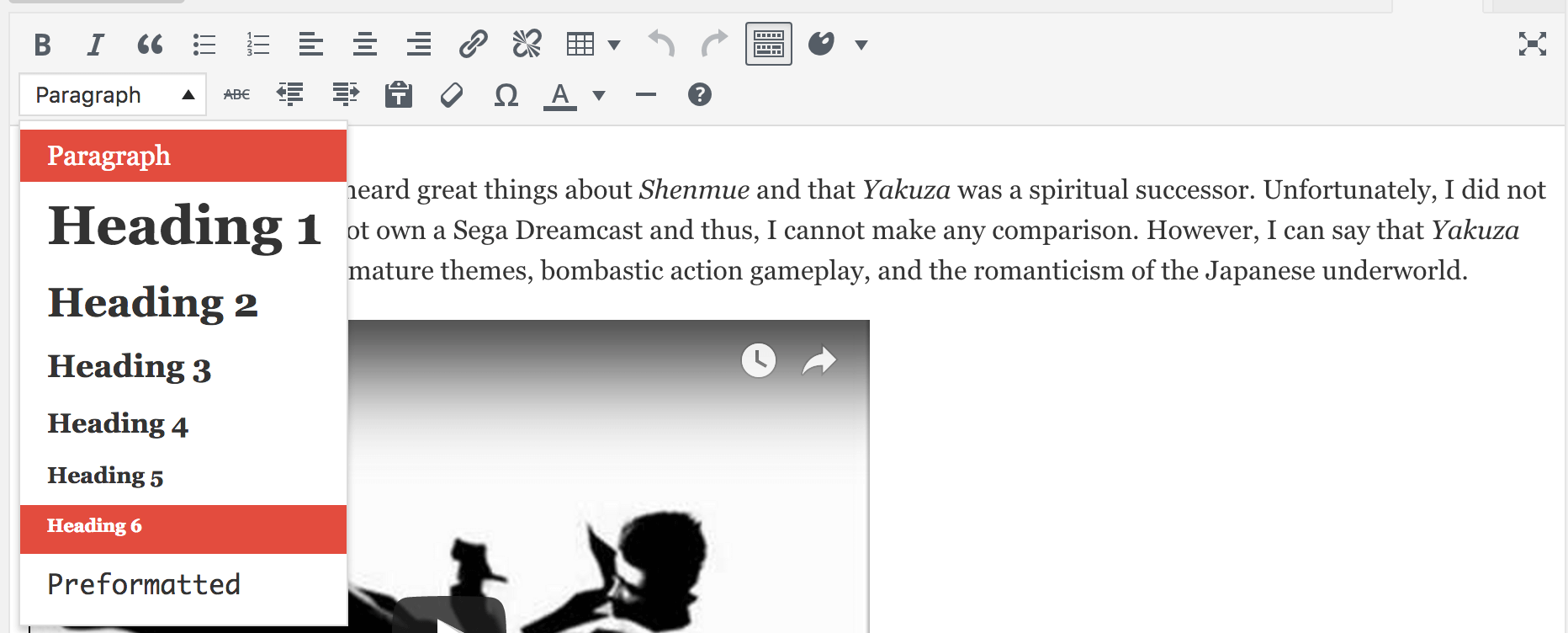
Task: Open the table dropdown arrow
Action: point(614,45)
